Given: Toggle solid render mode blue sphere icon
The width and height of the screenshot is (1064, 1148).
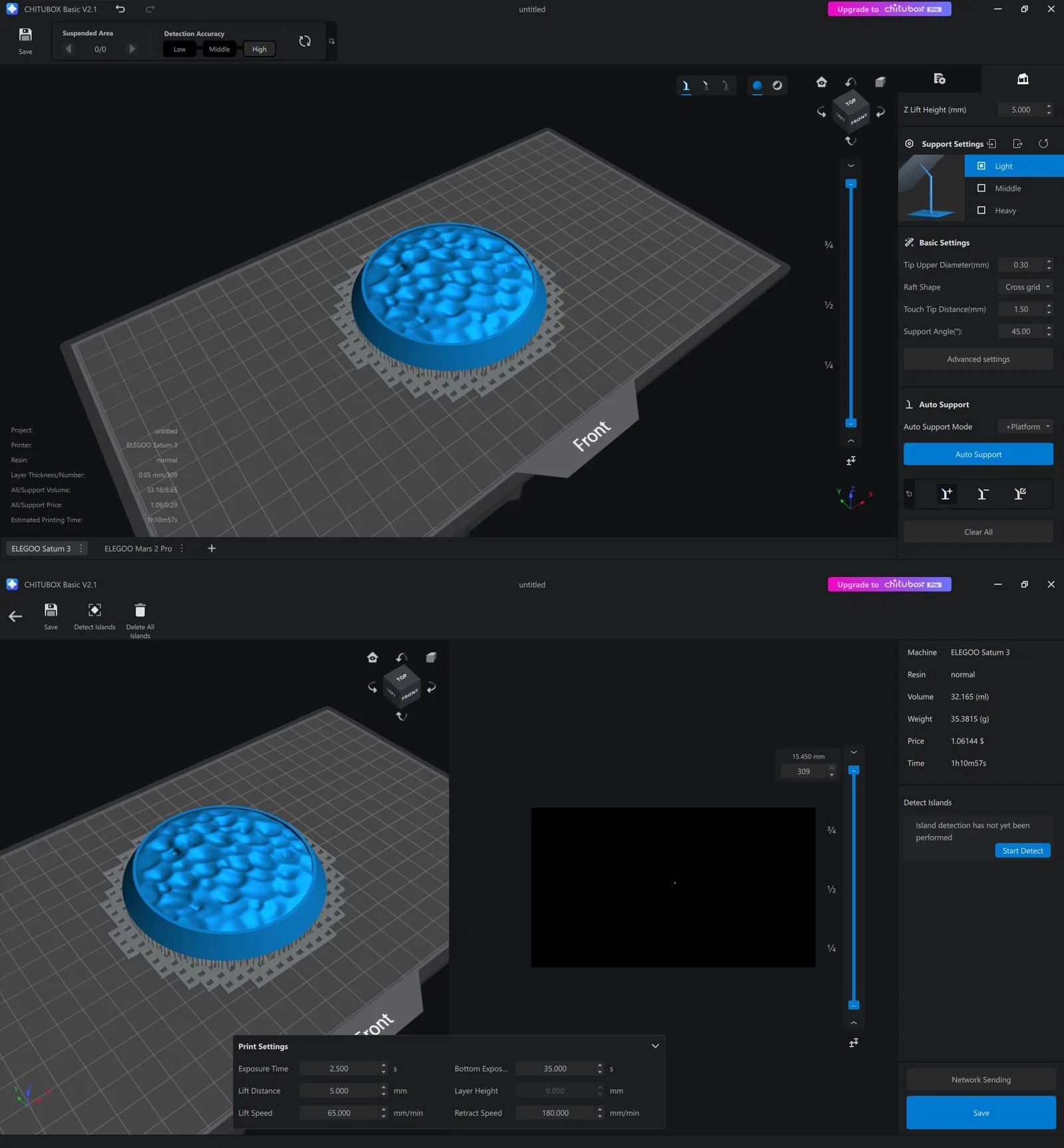Looking at the screenshot, I should click(x=757, y=85).
